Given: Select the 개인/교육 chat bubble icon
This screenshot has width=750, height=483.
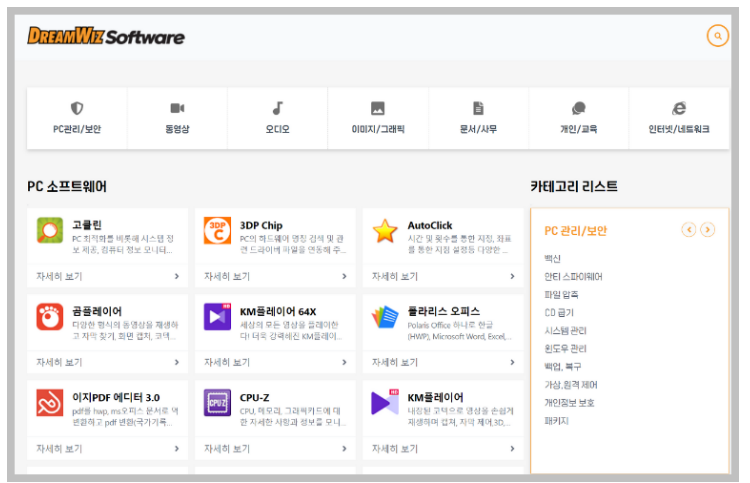Looking at the screenshot, I should (x=579, y=109).
